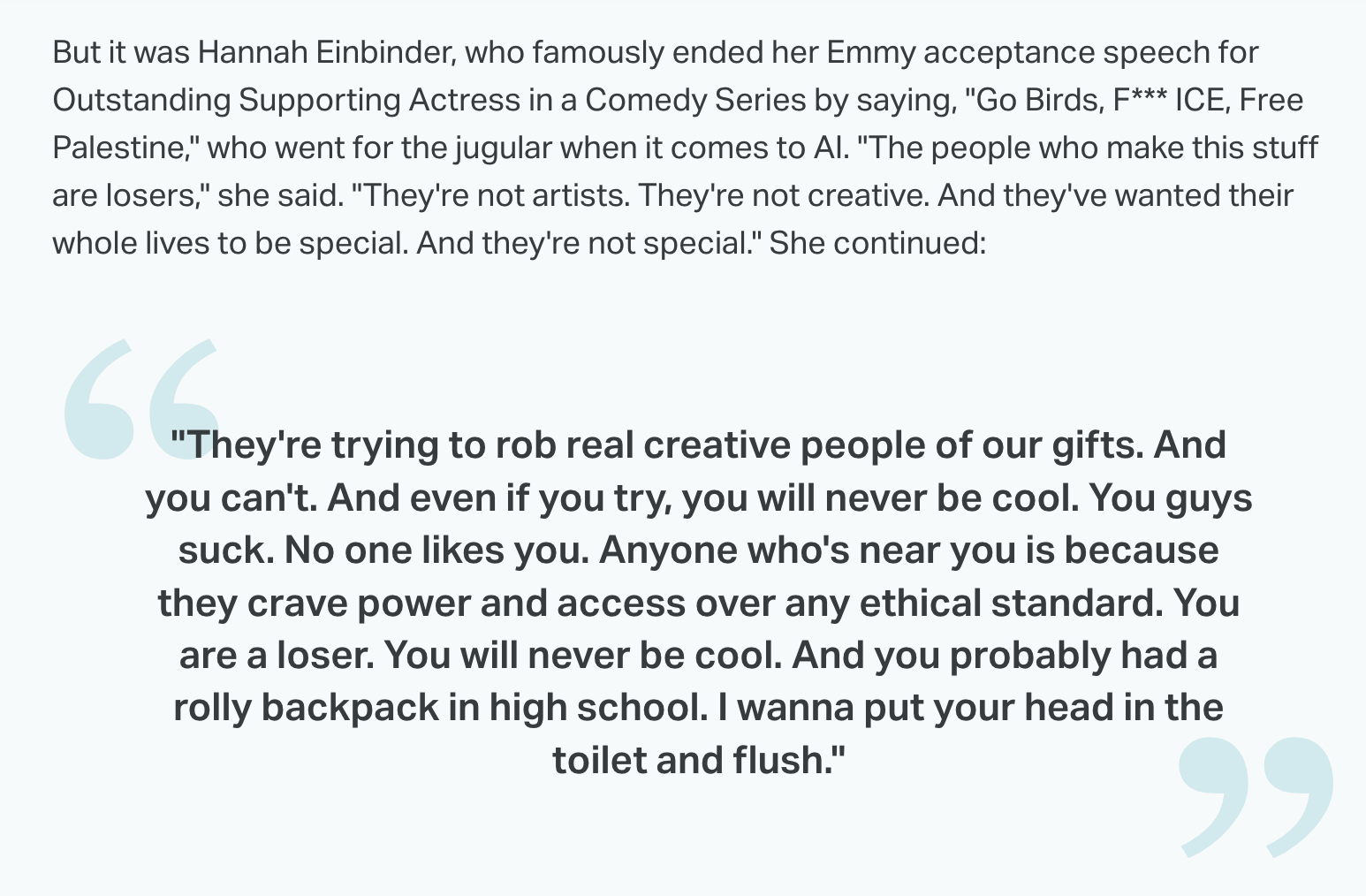Click the words "Comedy Series"
Viewport: 1366px width, 896px height.
(x=694, y=100)
